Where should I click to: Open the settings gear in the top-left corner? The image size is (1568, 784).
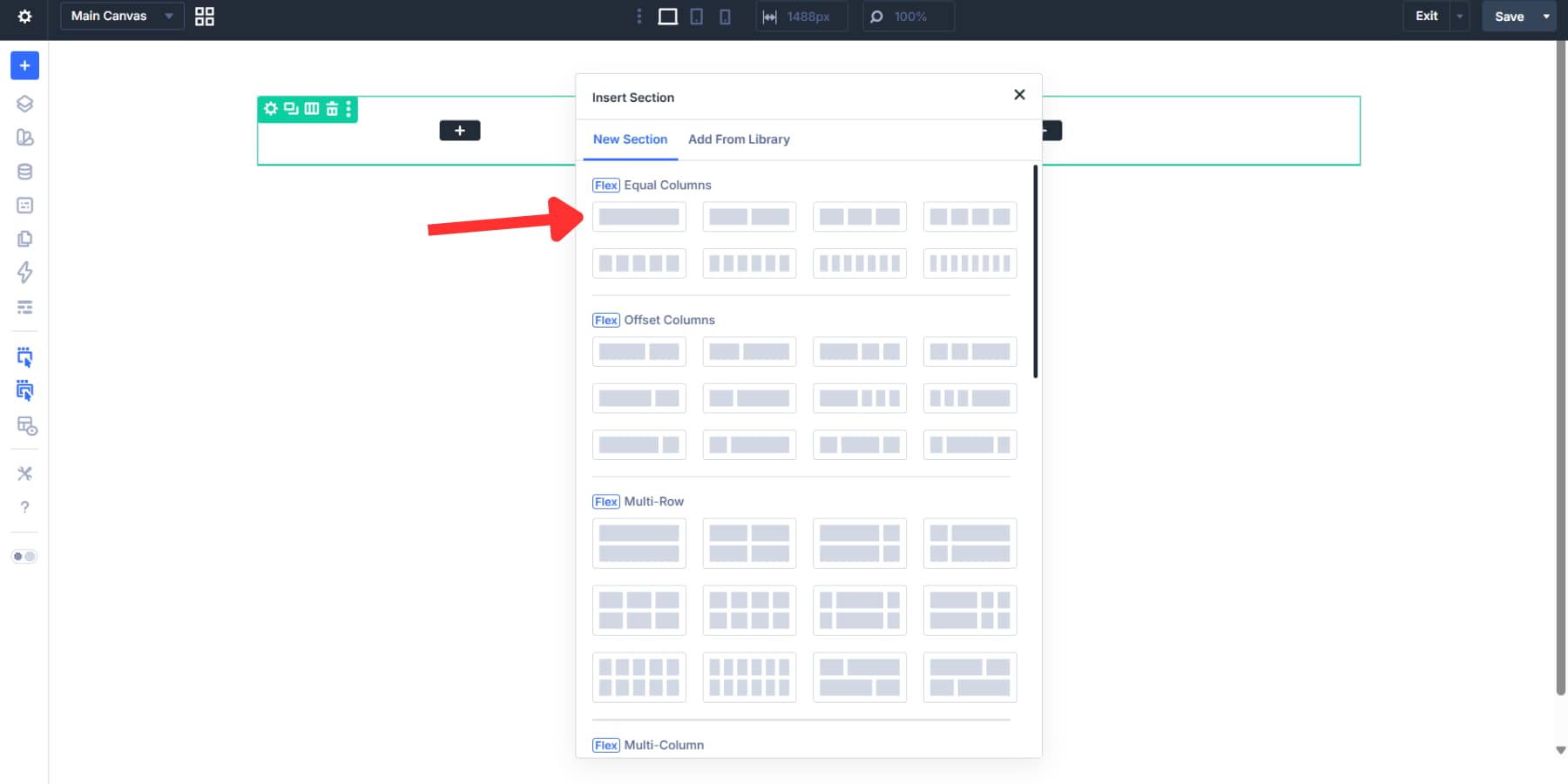pyautogui.click(x=24, y=16)
